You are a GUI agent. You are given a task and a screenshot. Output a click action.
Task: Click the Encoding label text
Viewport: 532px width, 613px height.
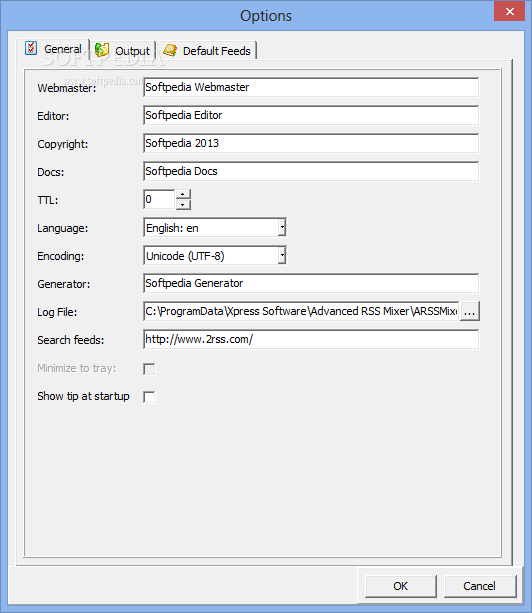[x=61, y=256]
